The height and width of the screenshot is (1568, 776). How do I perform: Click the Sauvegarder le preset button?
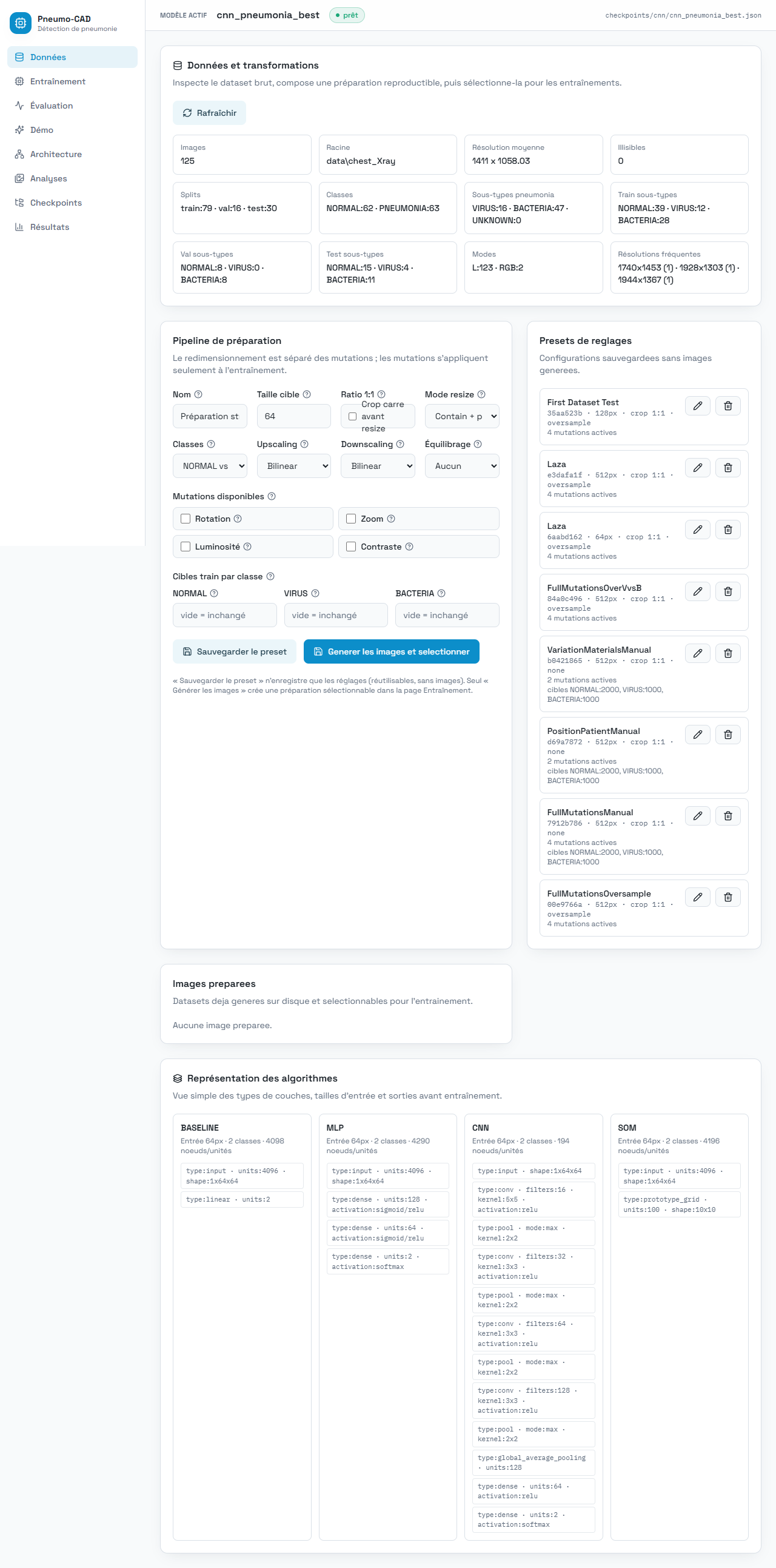pos(234,652)
